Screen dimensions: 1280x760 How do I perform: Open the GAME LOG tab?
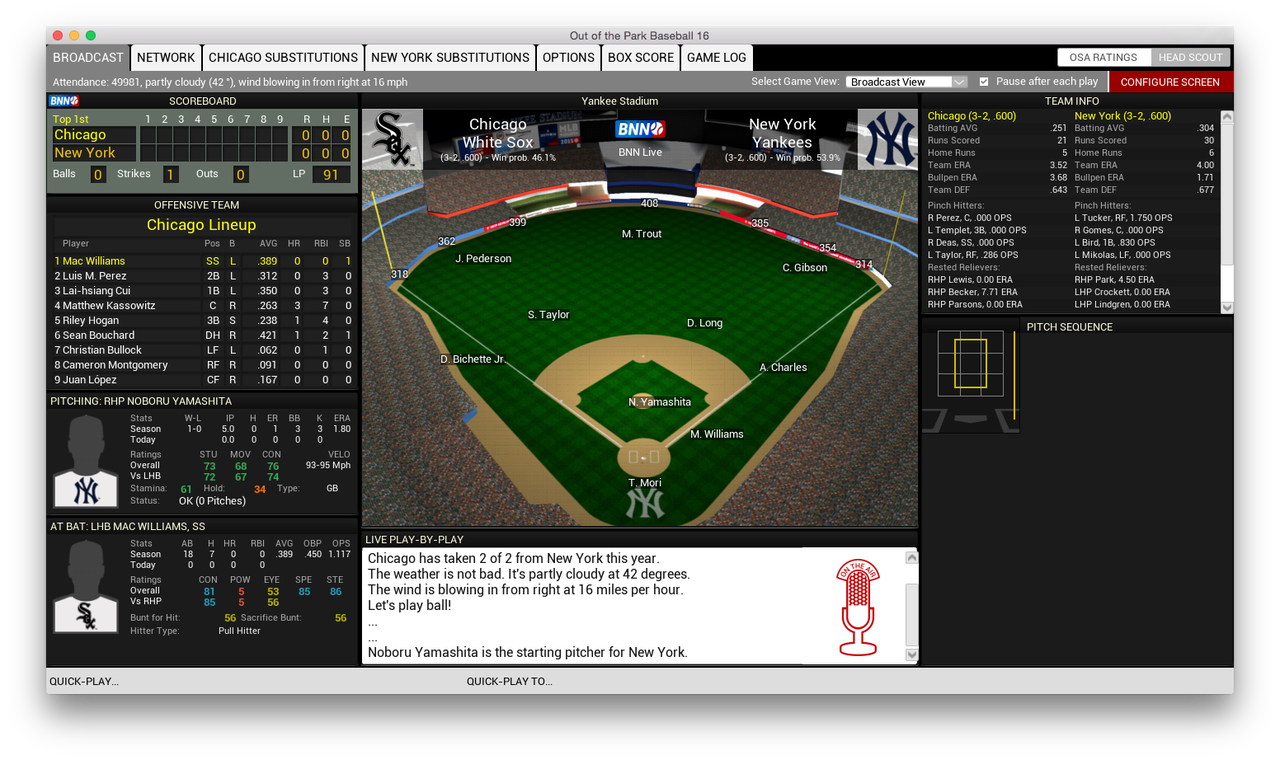(x=716, y=58)
